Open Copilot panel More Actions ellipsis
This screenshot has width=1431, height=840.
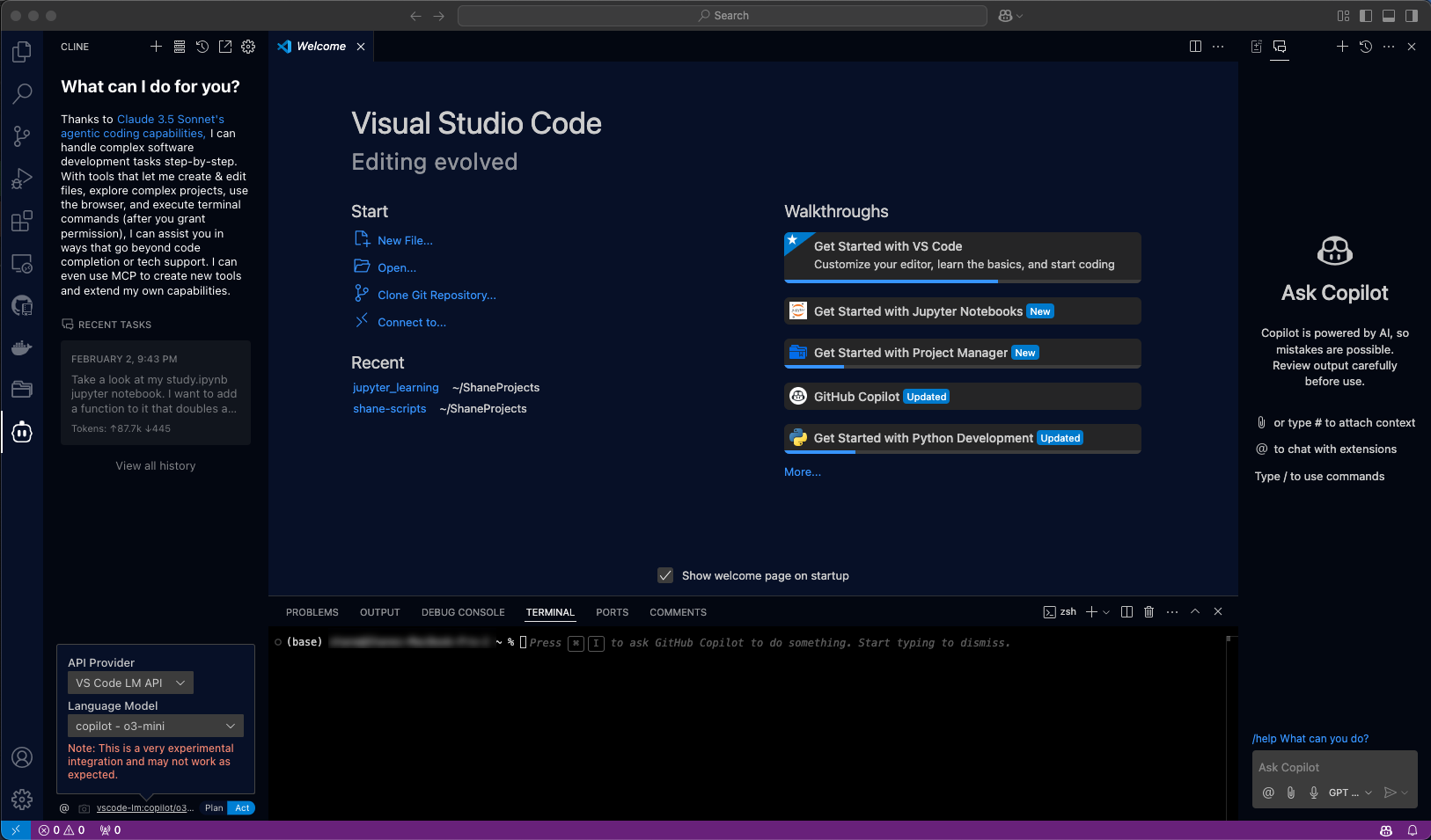pos(1389,47)
